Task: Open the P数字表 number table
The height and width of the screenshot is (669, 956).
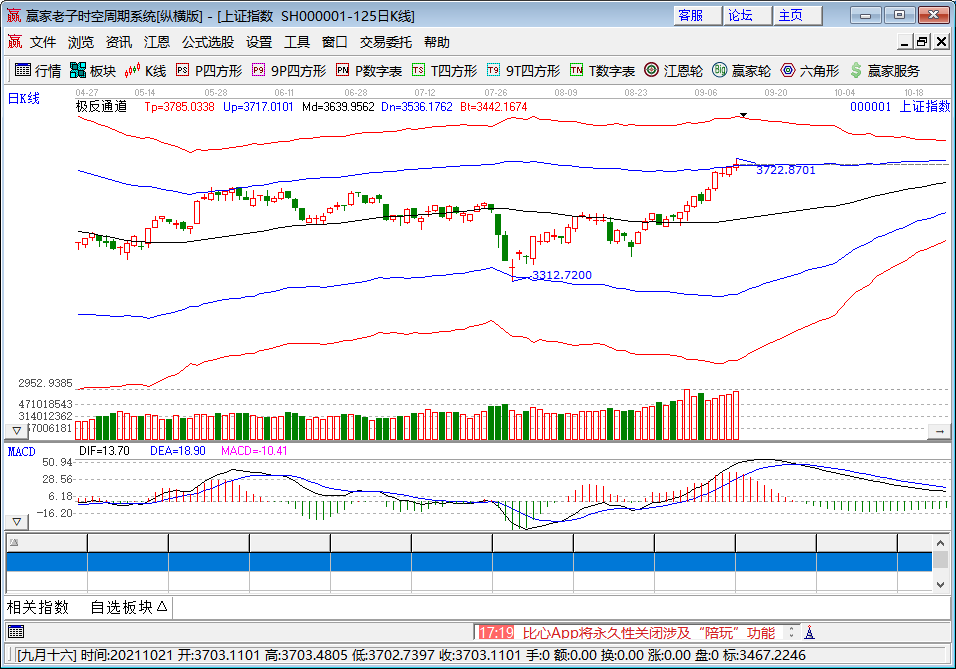Action: click(x=369, y=71)
